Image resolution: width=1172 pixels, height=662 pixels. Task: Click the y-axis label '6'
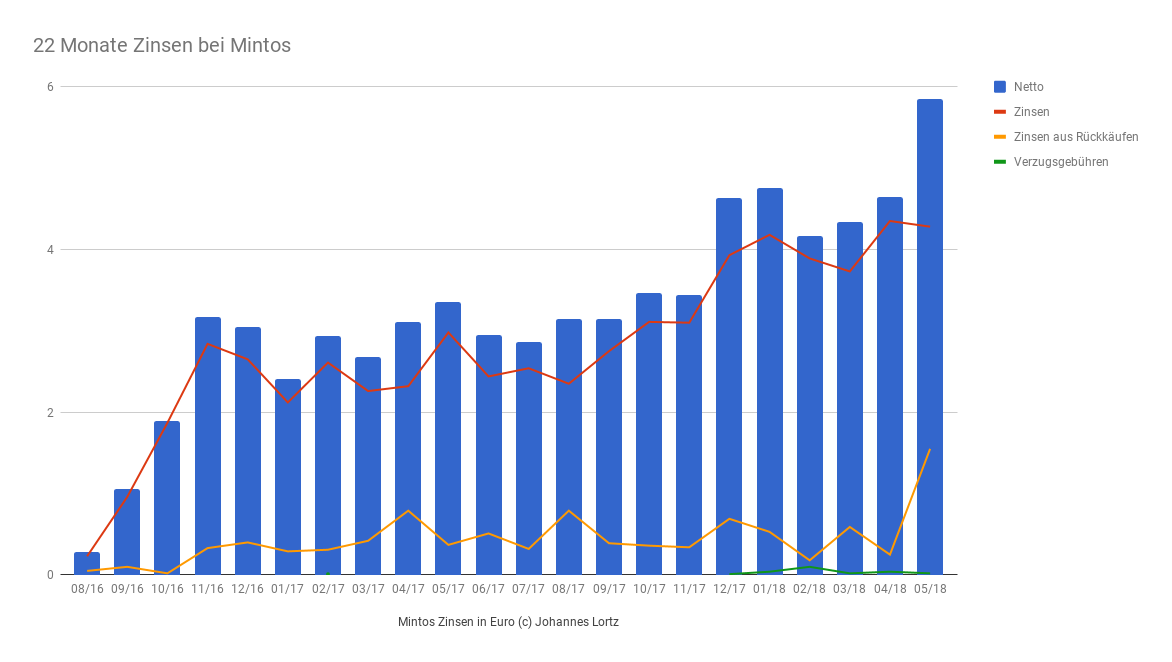coord(50,87)
